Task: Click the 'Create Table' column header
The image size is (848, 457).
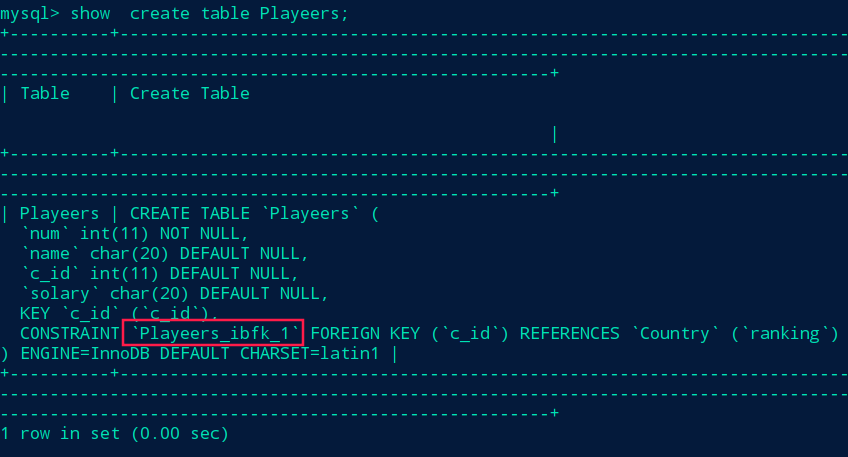Action: (190, 93)
